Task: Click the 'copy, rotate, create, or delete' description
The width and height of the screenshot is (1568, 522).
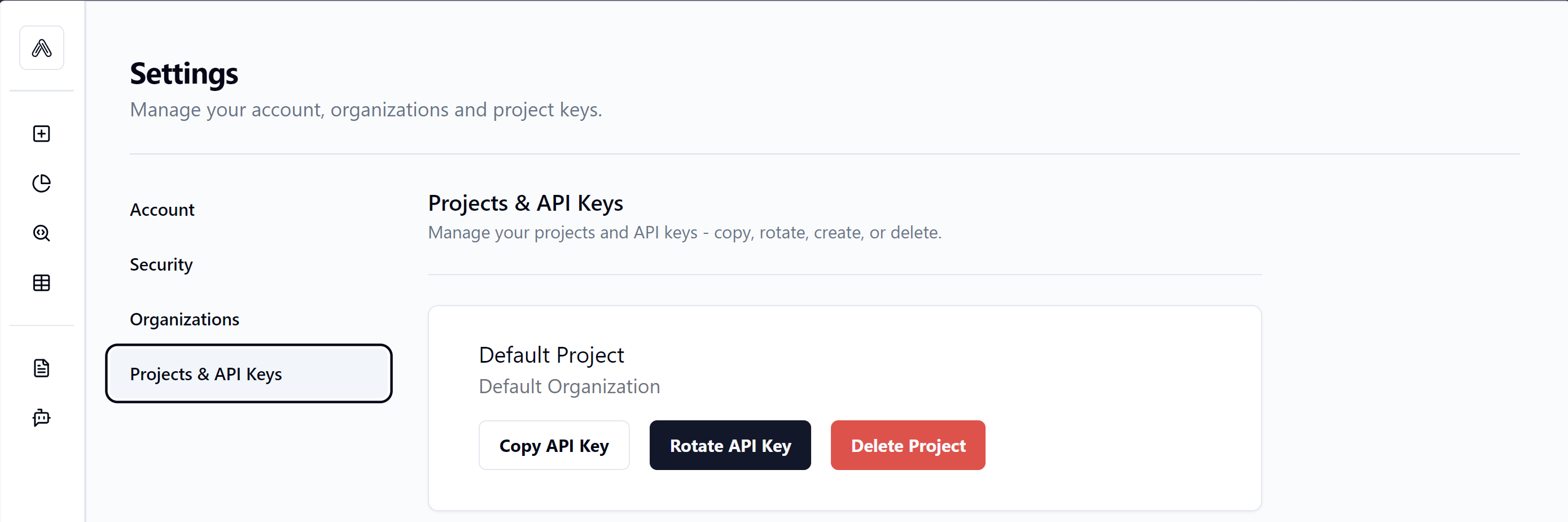Action: pos(684,233)
